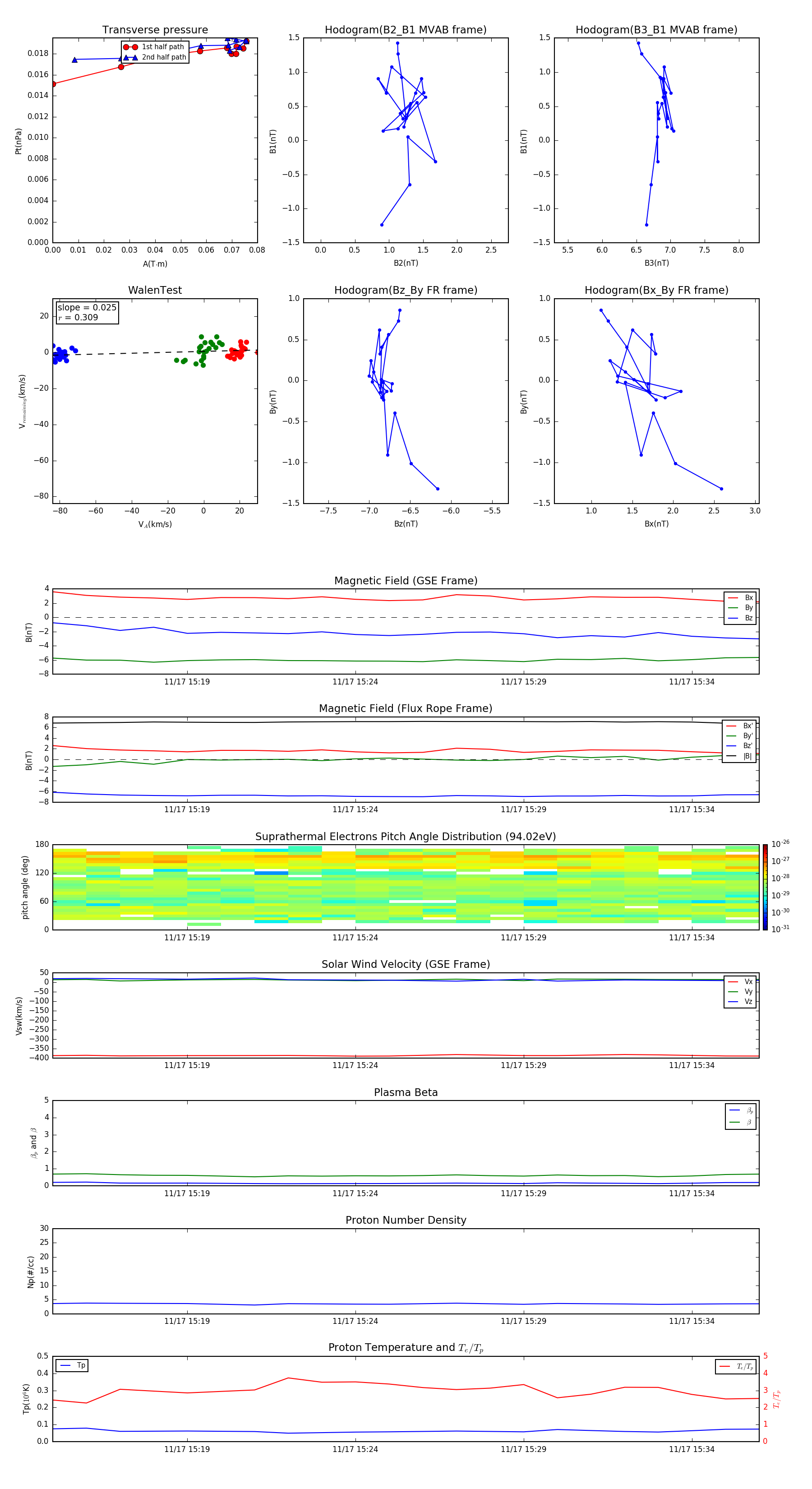Click the Suprathermal Electrons Pitch Angle Distribution title
Viewport: 812px width, 1489px height.
pyautogui.click(x=406, y=837)
